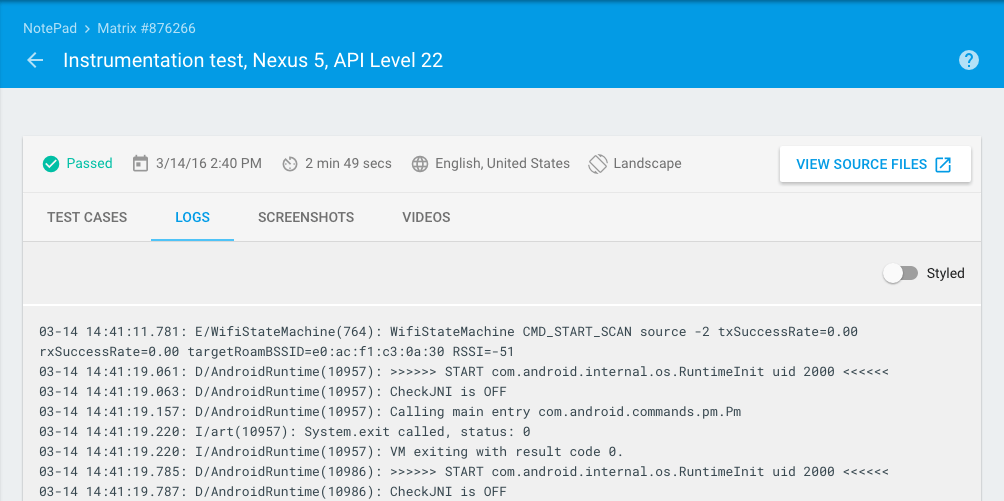Switch to the Test Cases tab

87,217
